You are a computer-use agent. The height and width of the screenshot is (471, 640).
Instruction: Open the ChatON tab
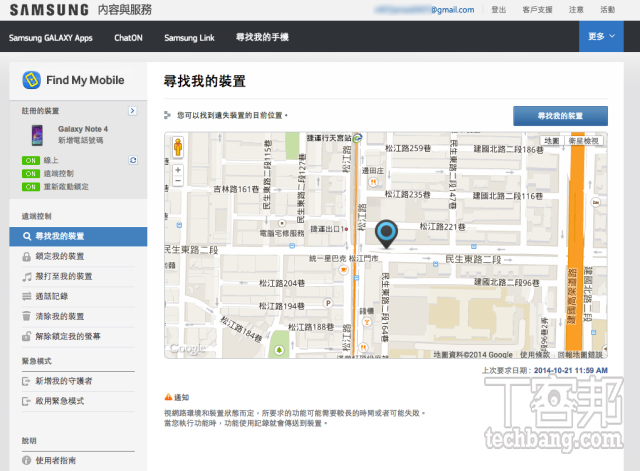(128, 38)
